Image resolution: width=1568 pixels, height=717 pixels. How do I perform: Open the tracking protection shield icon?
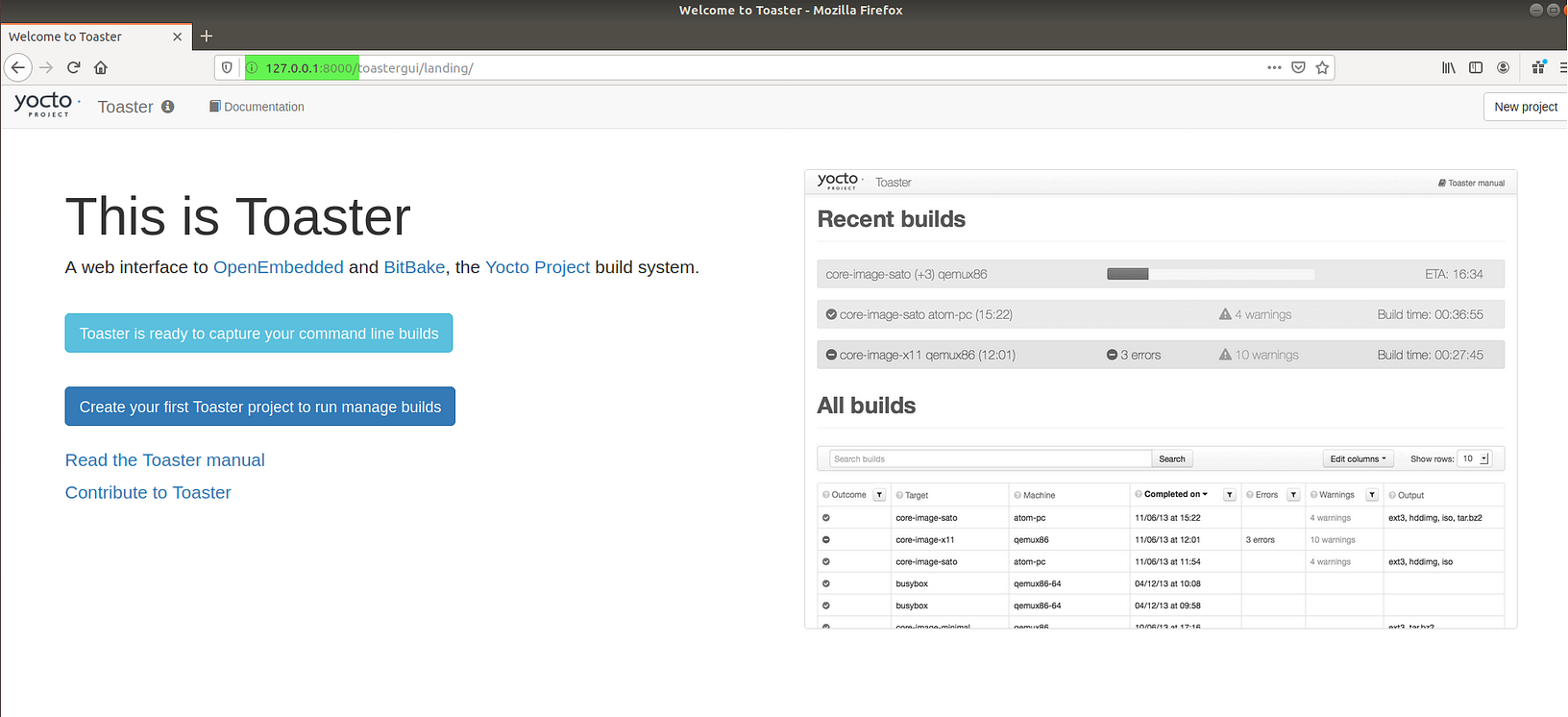click(x=227, y=67)
